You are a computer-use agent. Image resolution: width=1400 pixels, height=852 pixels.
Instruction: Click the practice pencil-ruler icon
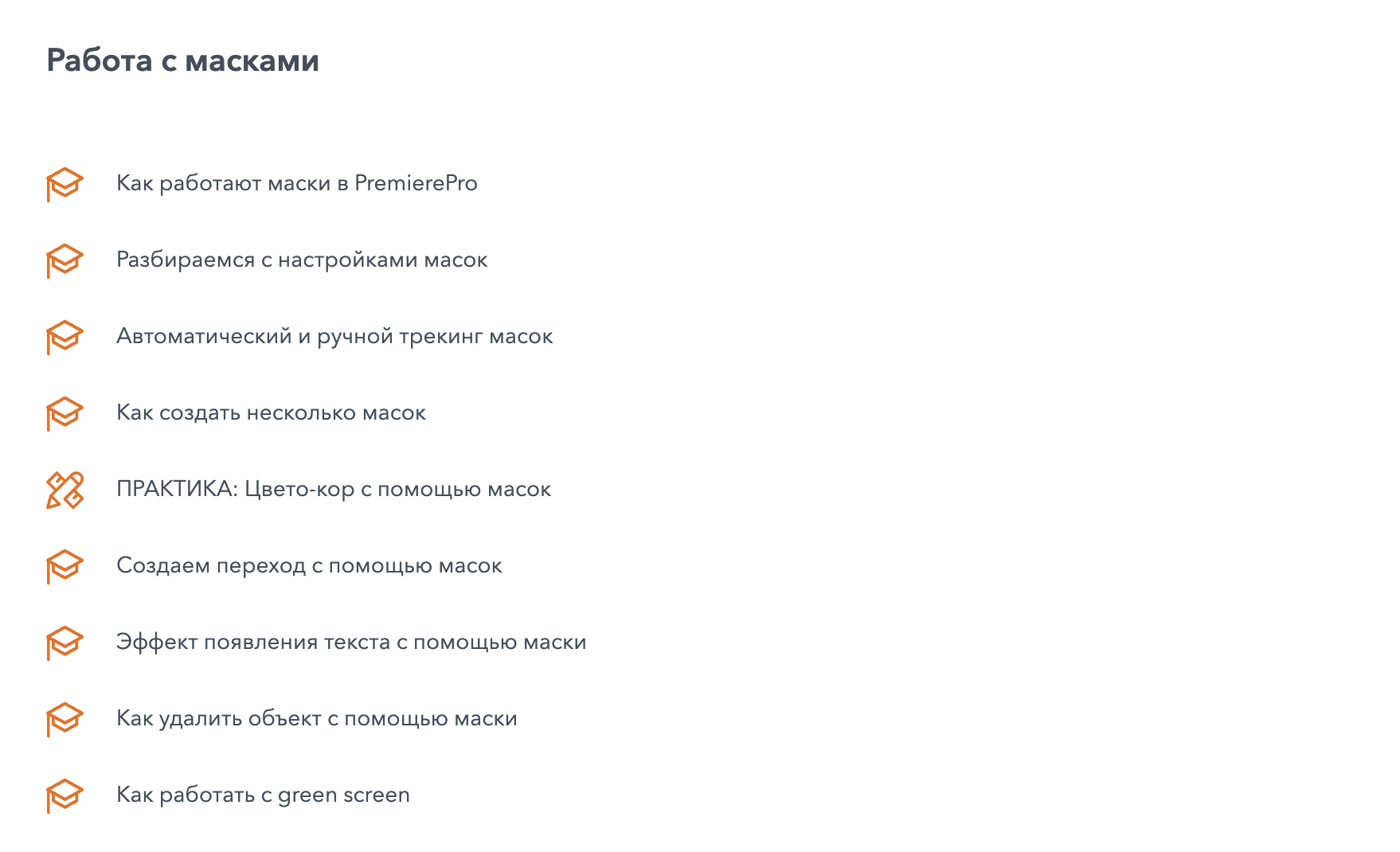tap(65, 490)
